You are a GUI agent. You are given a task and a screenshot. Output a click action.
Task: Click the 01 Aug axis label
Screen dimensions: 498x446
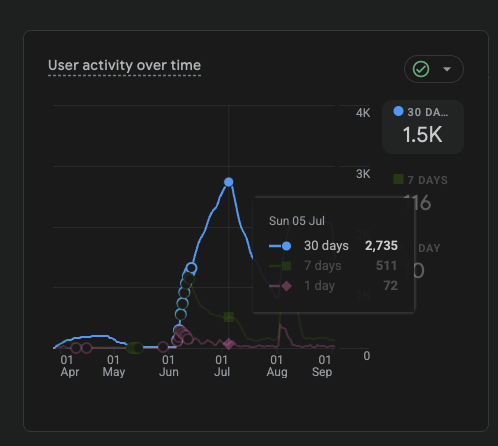pyautogui.click(x=277, y=366)
